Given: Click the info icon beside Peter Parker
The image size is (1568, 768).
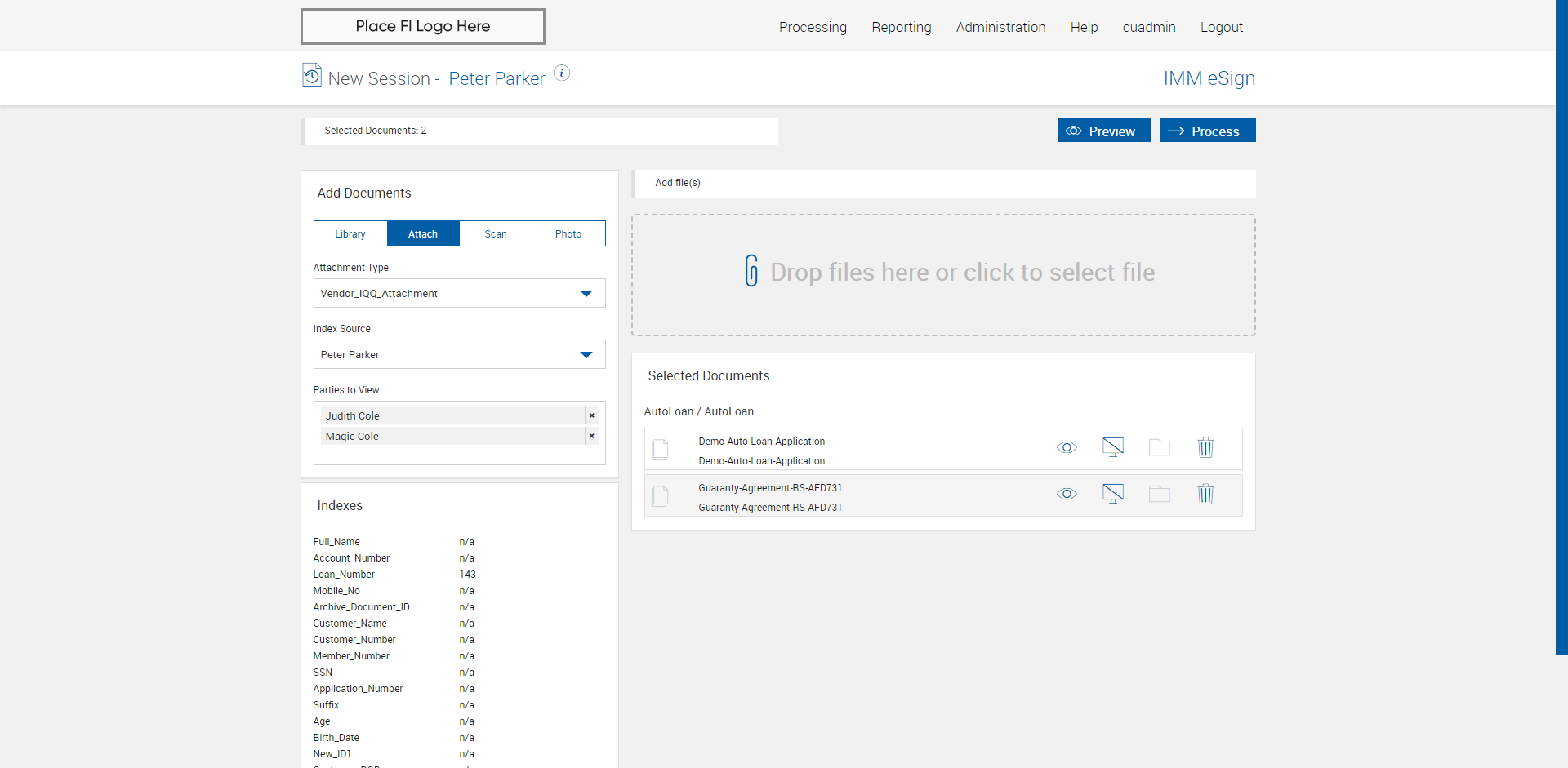Looking at the screenshot, I should 562,73.
